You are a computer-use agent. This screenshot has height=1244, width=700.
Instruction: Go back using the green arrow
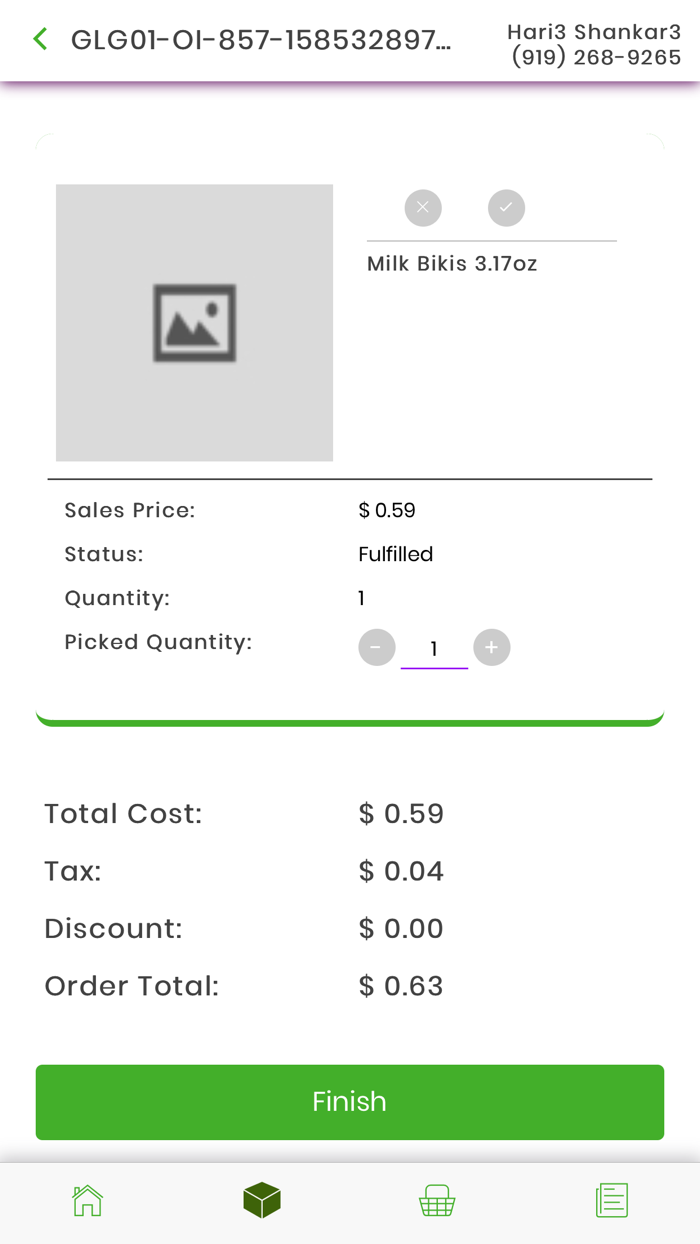click(40, 40)
